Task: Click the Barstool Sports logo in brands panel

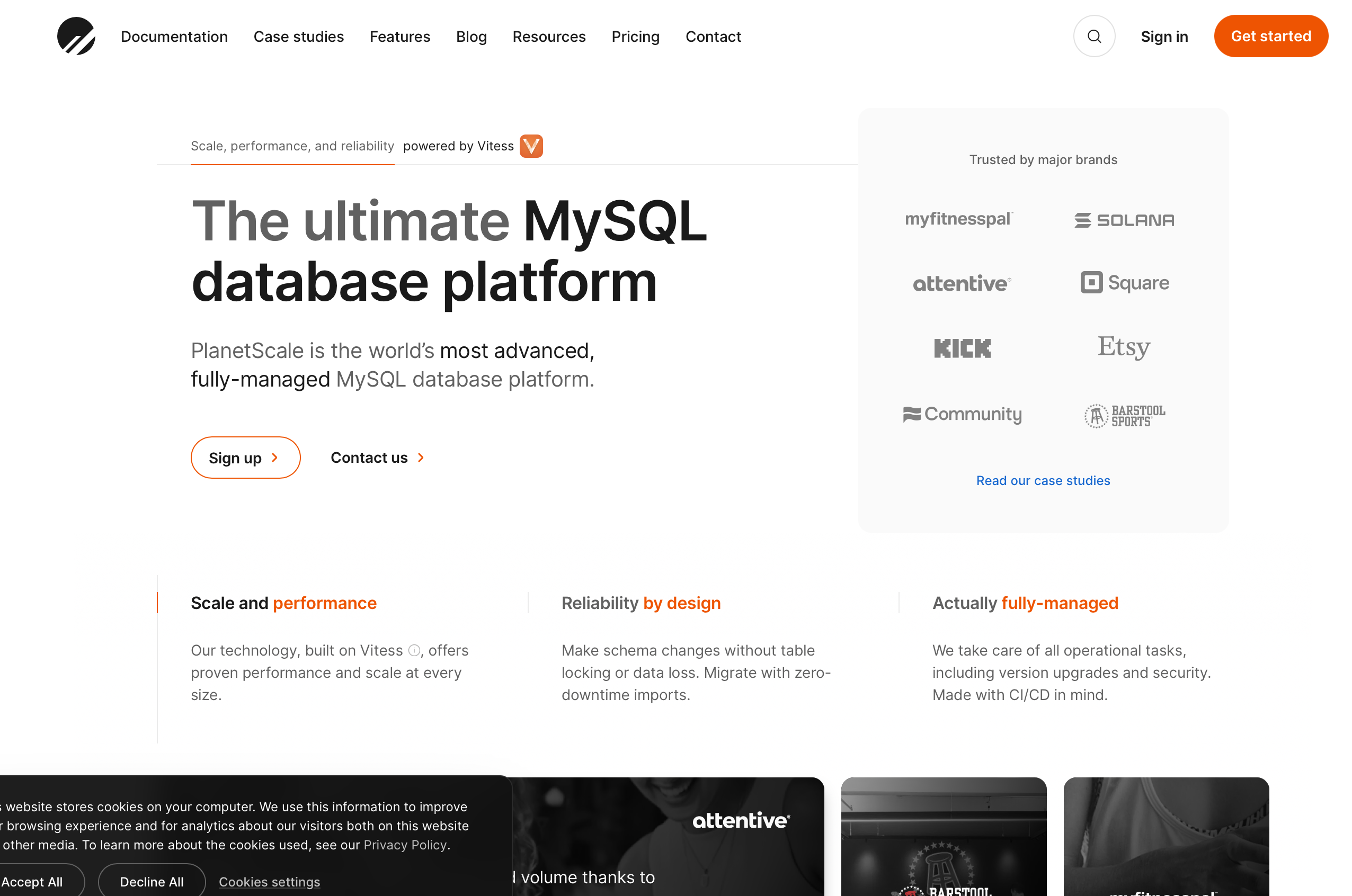Action: coord(1124,415)
